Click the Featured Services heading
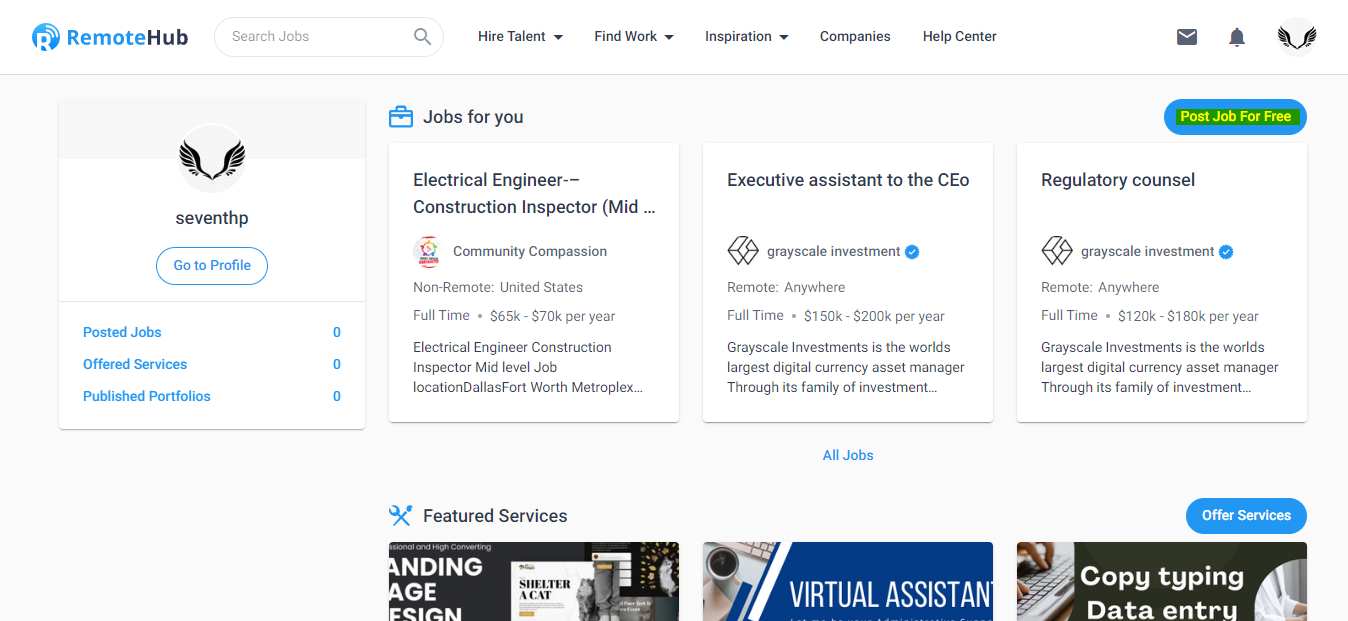This screenshot has width=1348, height=621. [495, 516]
